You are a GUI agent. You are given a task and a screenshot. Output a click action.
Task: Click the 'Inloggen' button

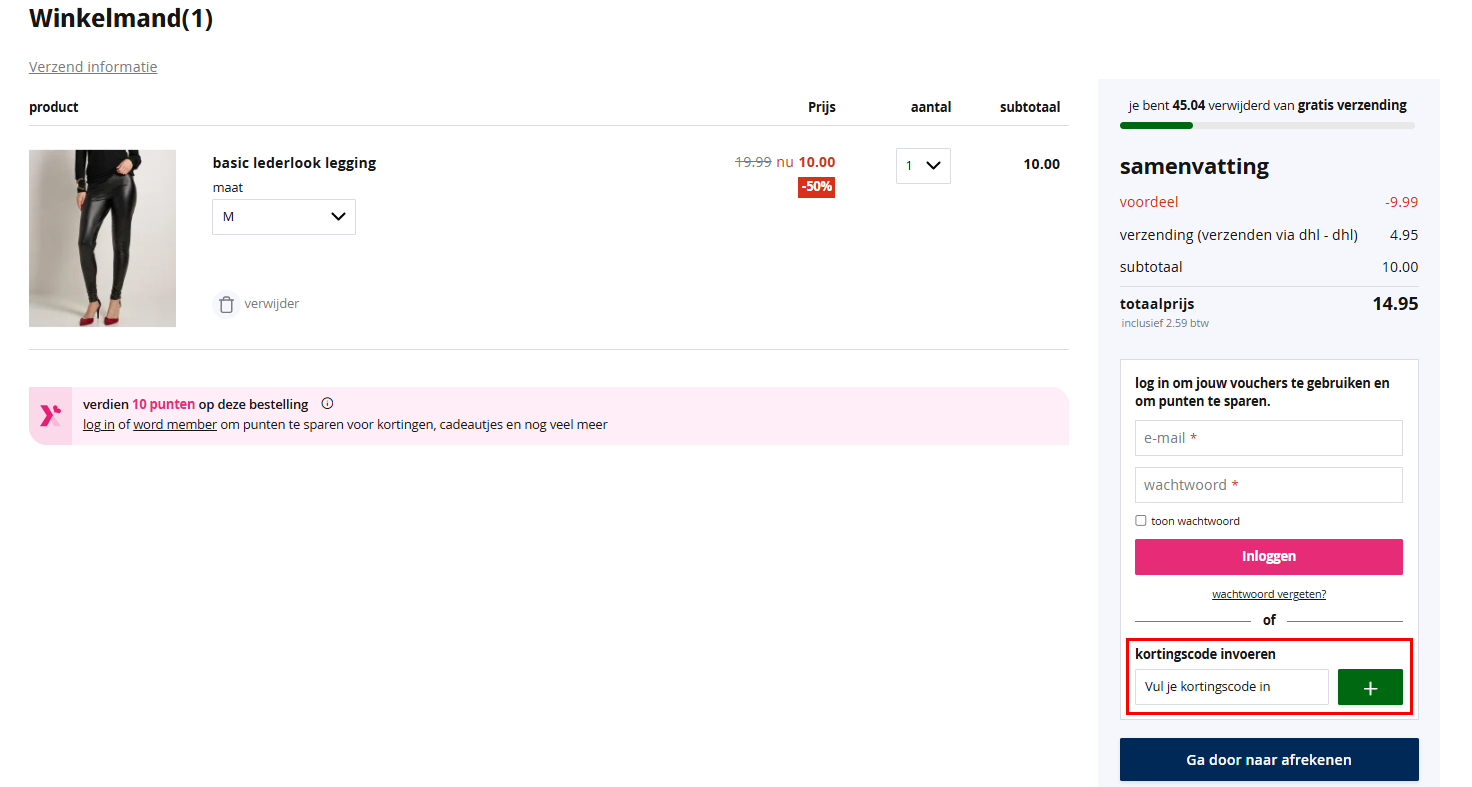click(1268, 557)
